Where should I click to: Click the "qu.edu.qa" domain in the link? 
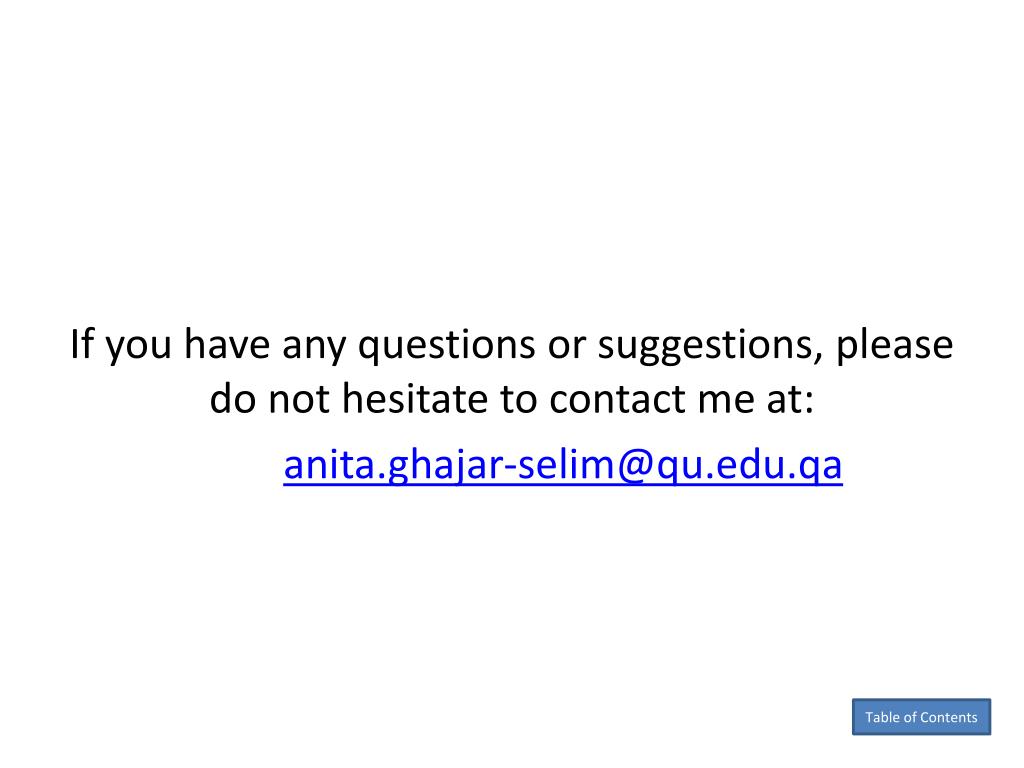tap(749, 466)
